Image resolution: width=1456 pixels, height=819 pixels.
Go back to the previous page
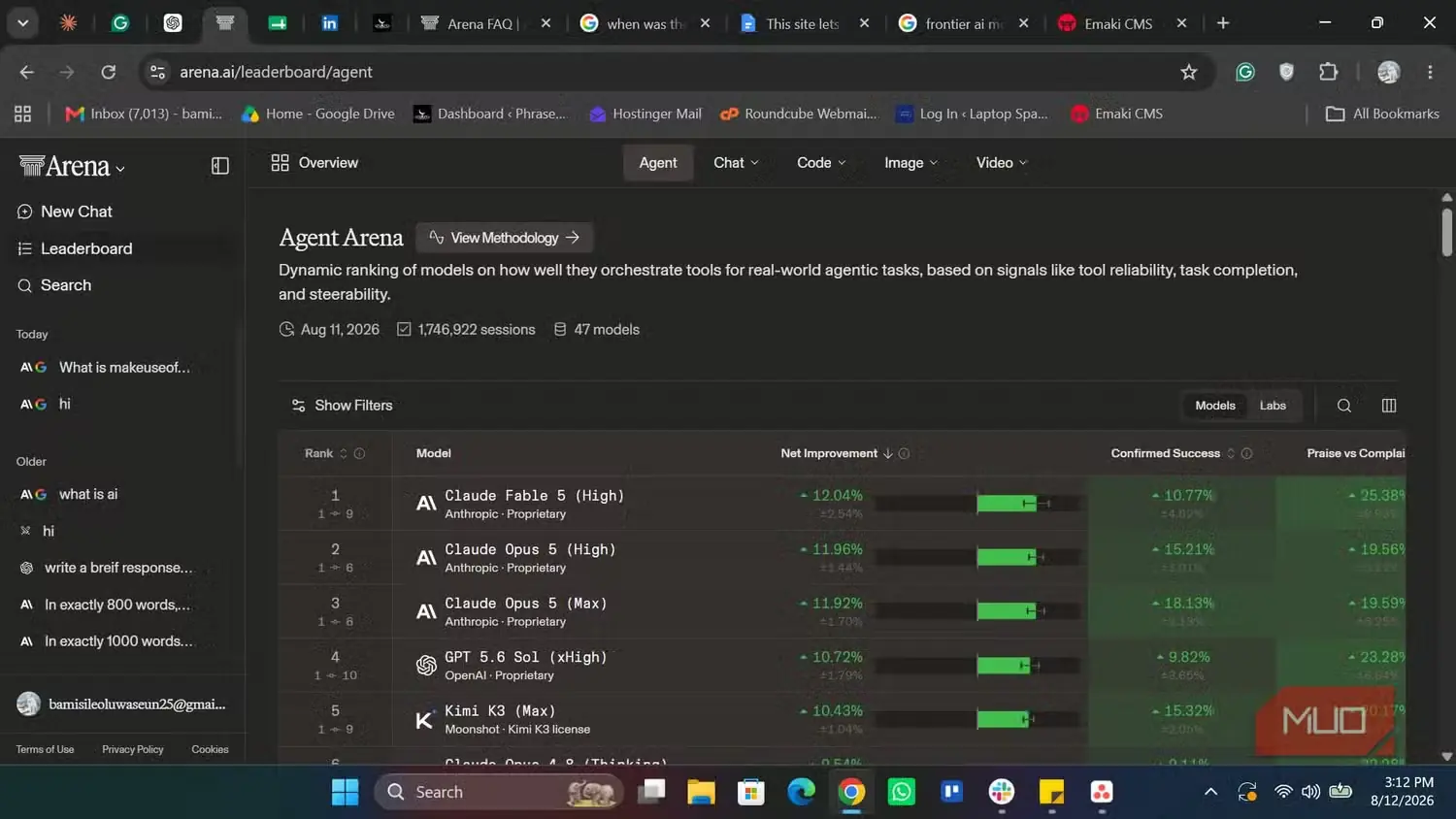(x=27, y=72)
